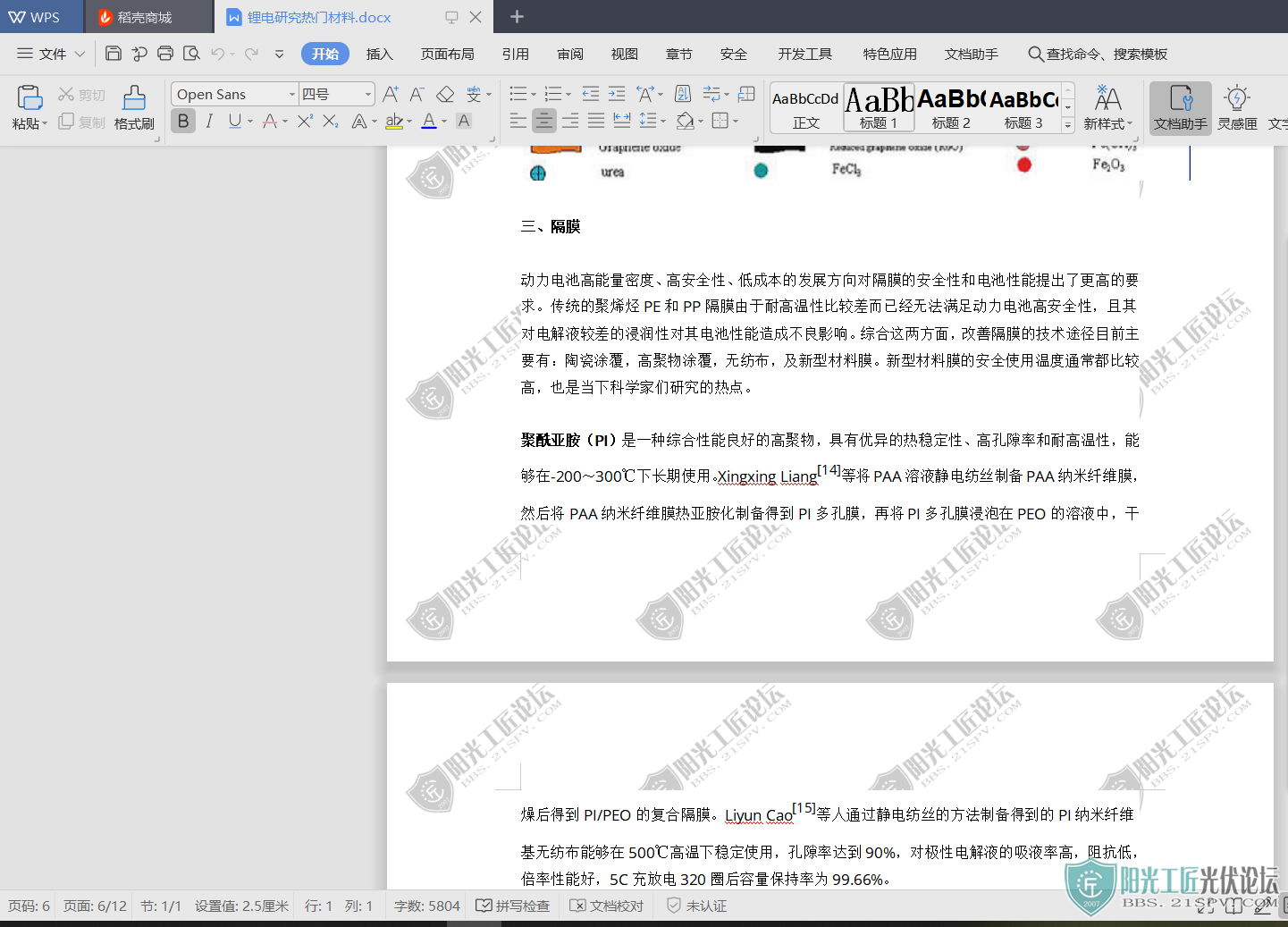Expand the styles gallery more arrow
Viewport: 1288px width, 927px height.
1068,125
